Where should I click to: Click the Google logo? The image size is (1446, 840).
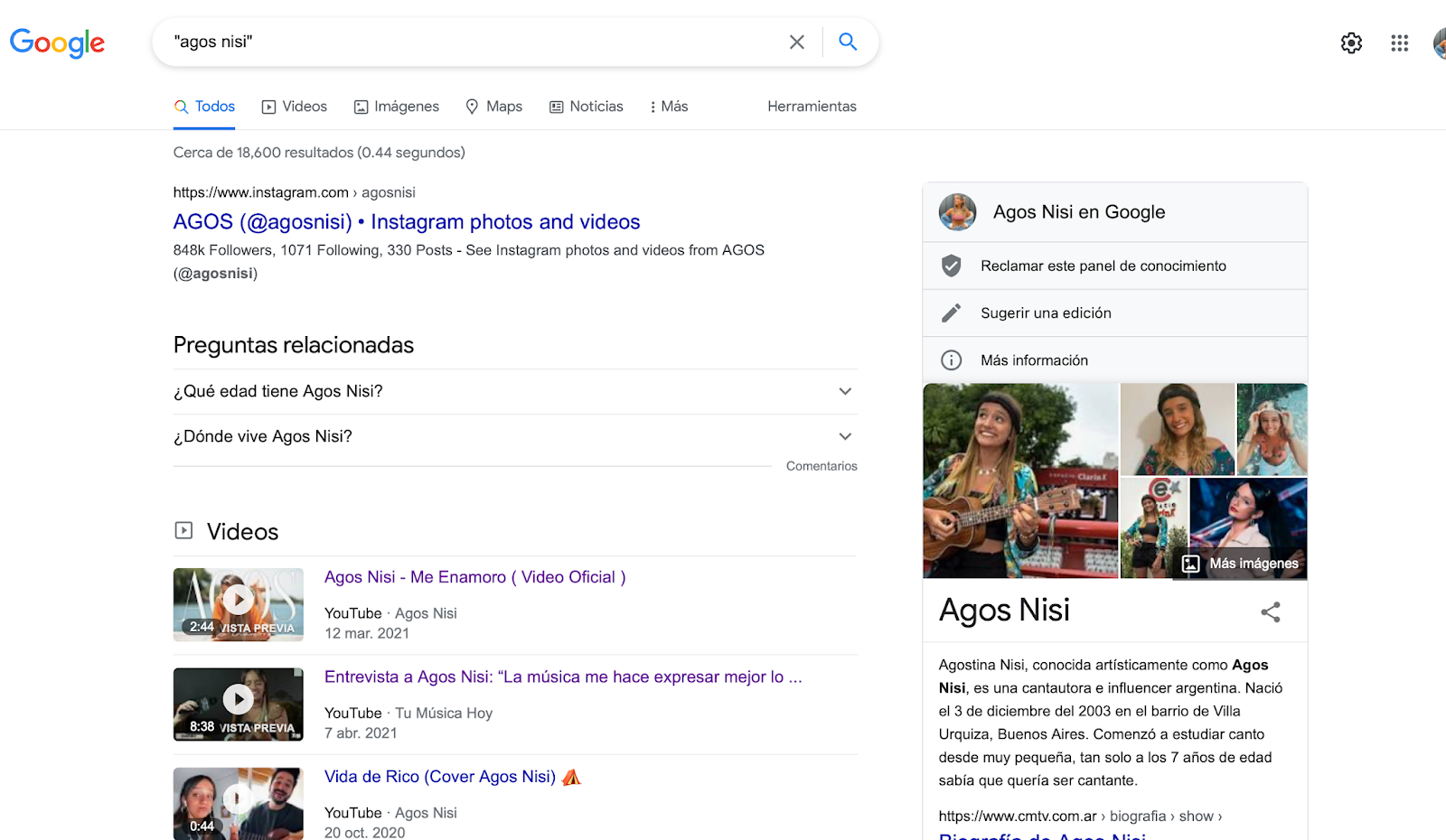click(57, 42)
